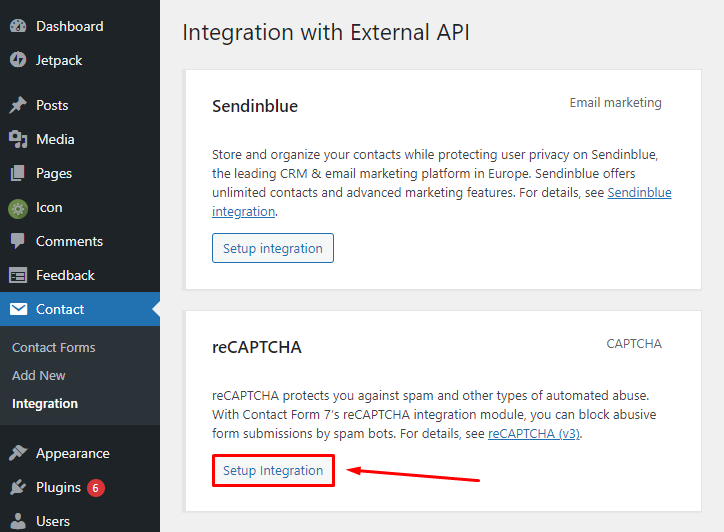Click the Feedback form icon
Viewport: 724px width, 532px height.
click(18, 276)
